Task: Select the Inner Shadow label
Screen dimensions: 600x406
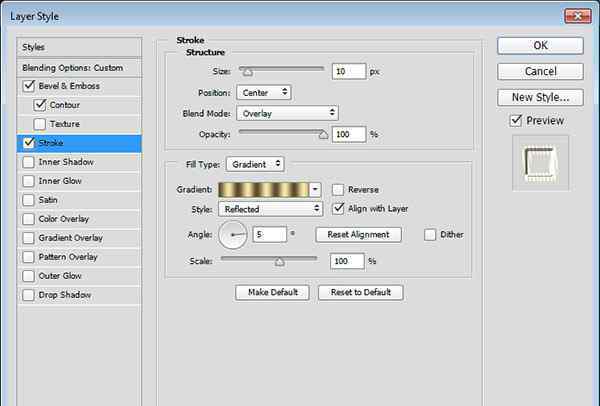Action: [66, 162]
